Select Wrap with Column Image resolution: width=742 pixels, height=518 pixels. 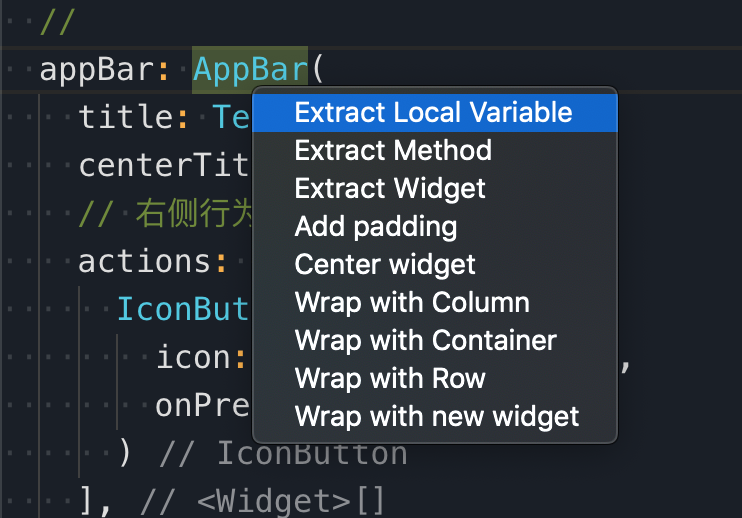[435, 302]
